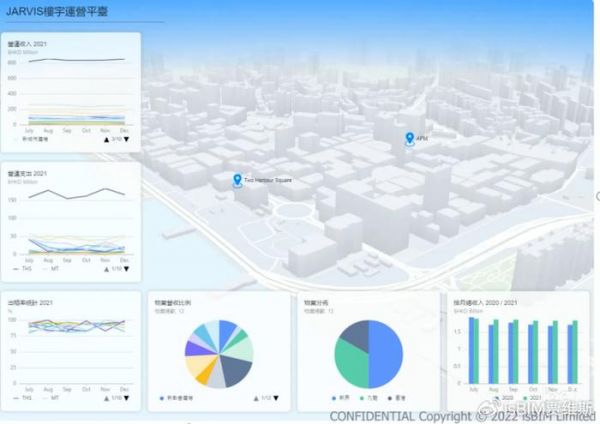Toggle MT series in occupancy chart legend
Screen dimensions: 600x424
52,398
